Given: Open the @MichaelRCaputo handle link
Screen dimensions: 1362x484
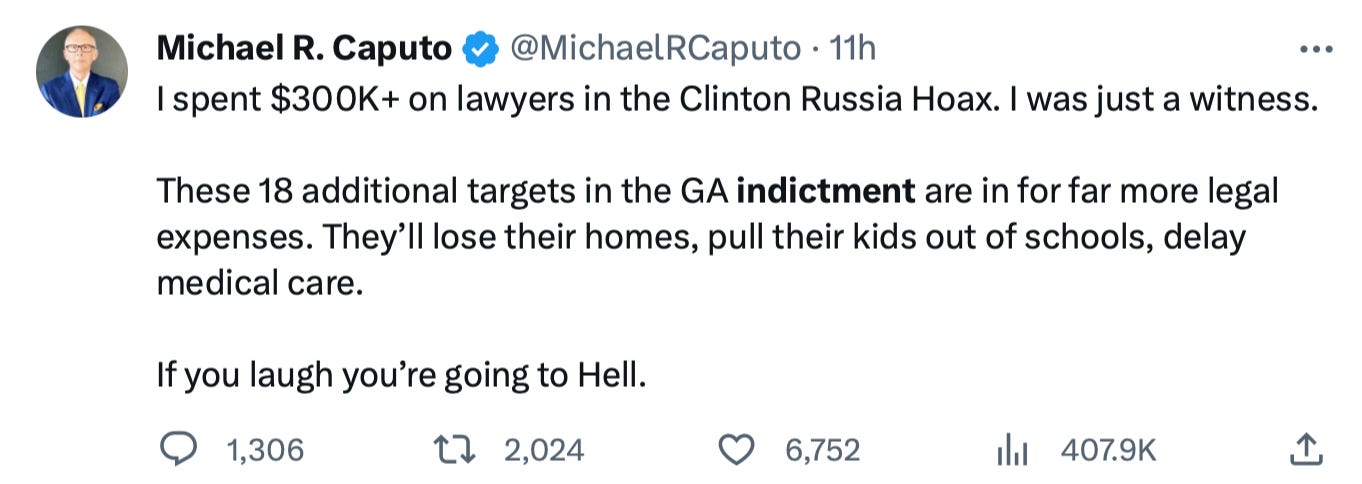Looking at the screenshot, I should [x=656, y=47].
